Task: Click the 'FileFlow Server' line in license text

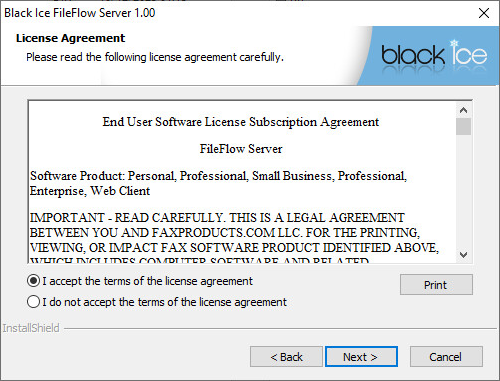Action: pos(241,149)
